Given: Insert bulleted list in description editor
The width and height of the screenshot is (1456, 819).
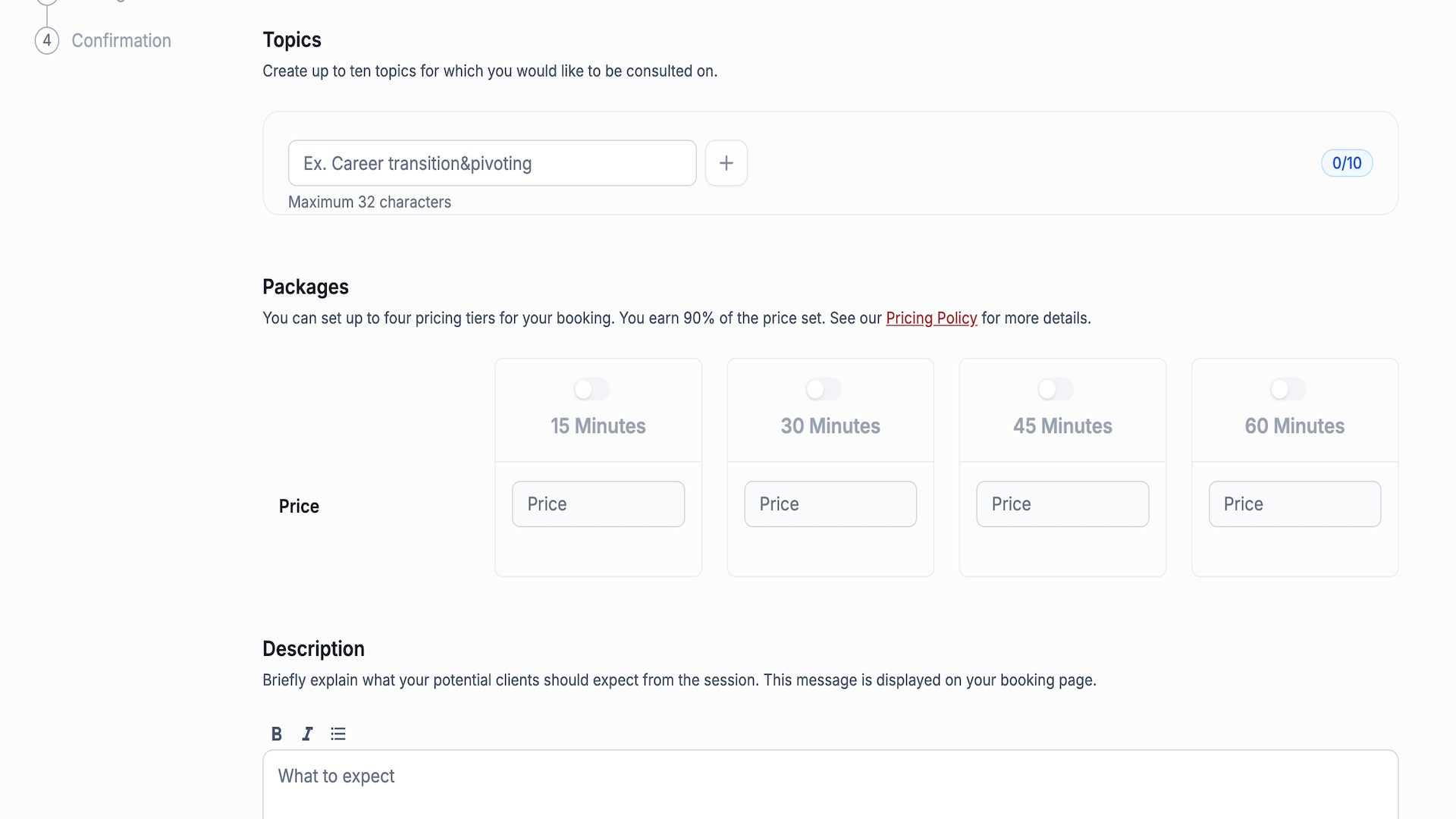Looking at the screenshot, I should 338,733.
